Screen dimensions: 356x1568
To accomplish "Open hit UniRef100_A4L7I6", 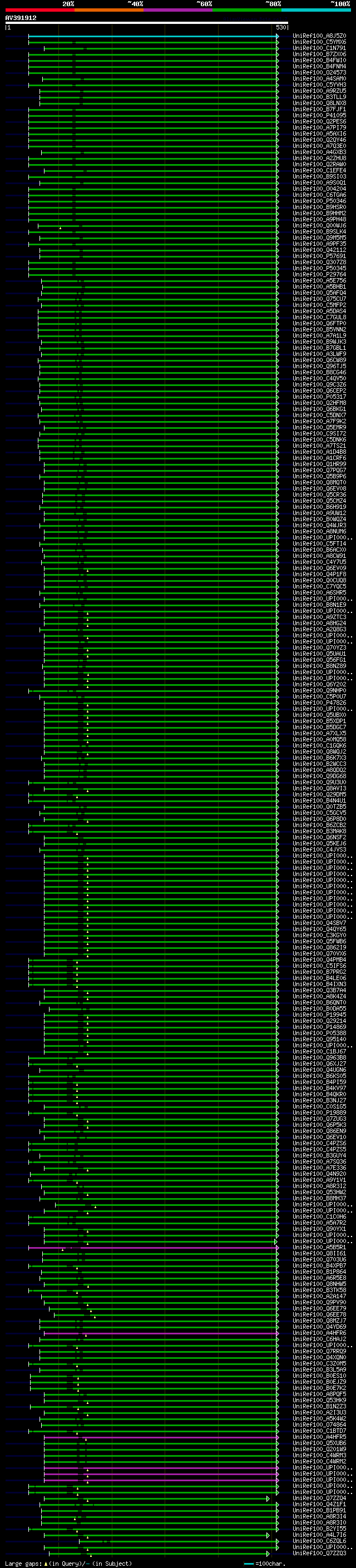I will tap(319, 1535).
